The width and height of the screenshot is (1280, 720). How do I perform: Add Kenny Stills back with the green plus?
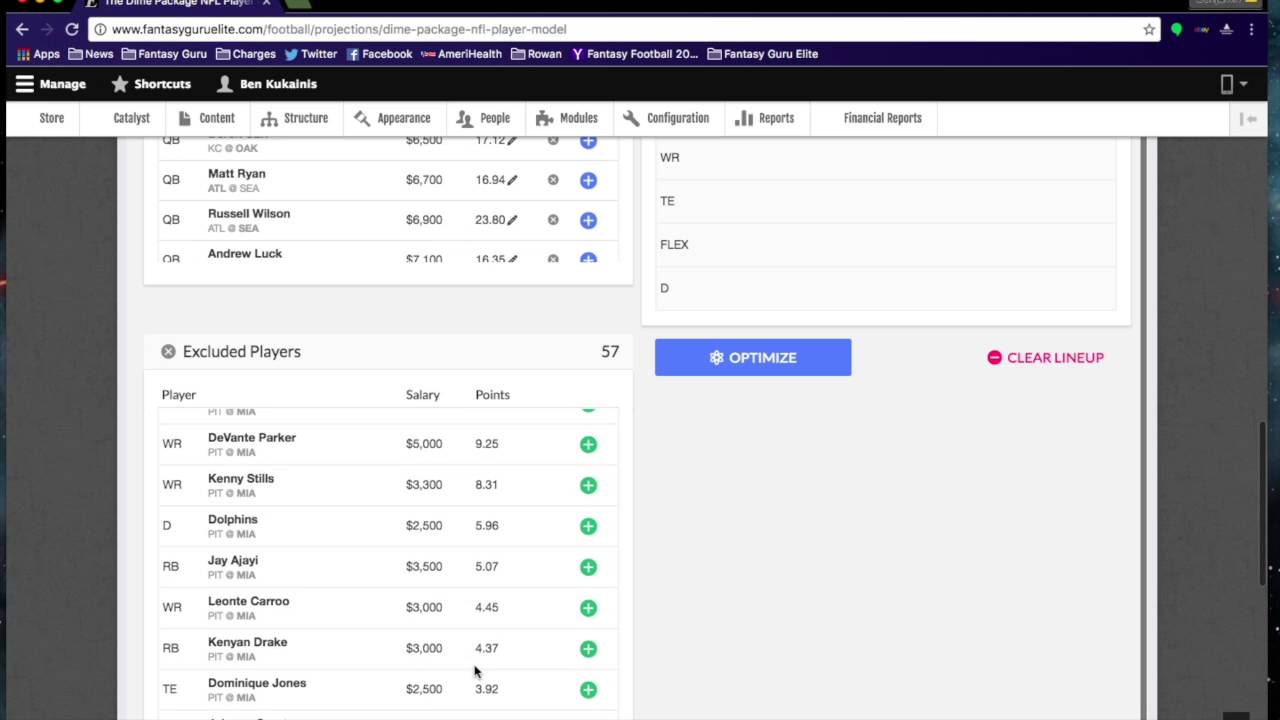[588, 485]
